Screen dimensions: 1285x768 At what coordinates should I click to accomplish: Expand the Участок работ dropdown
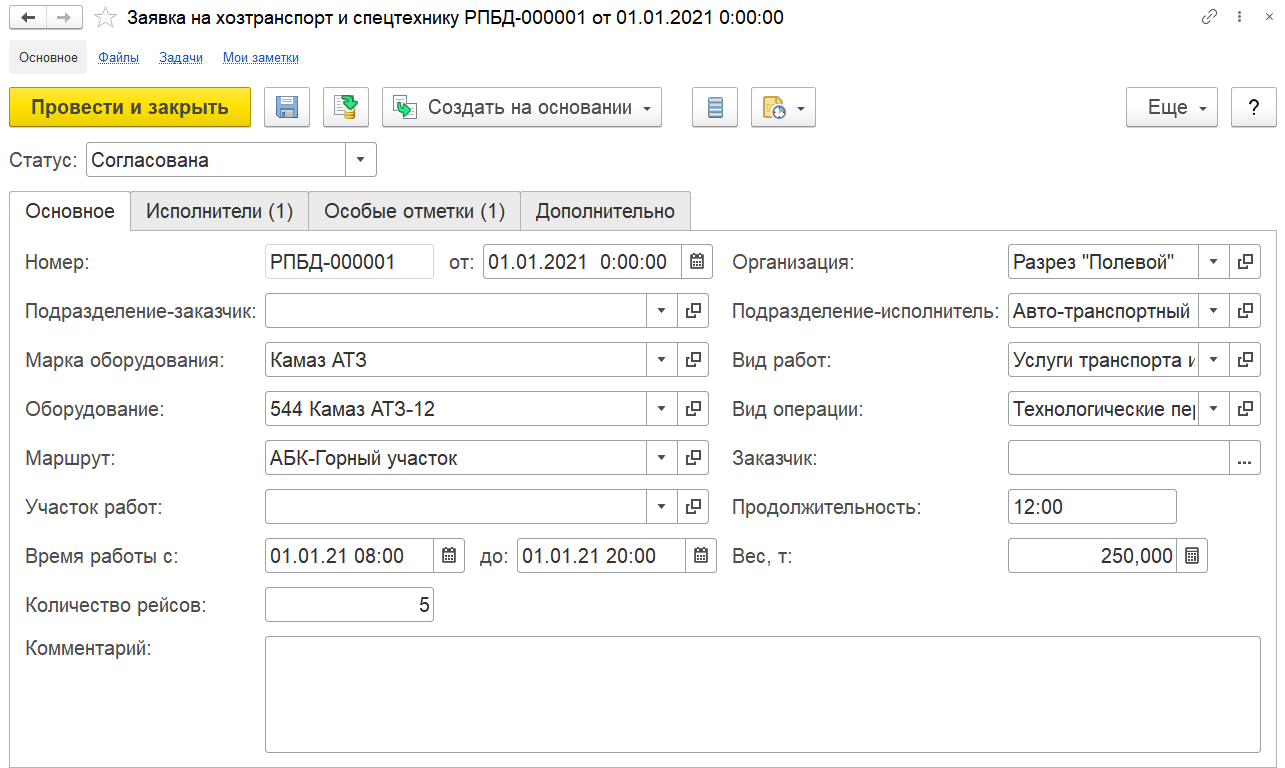click(661, 507)
